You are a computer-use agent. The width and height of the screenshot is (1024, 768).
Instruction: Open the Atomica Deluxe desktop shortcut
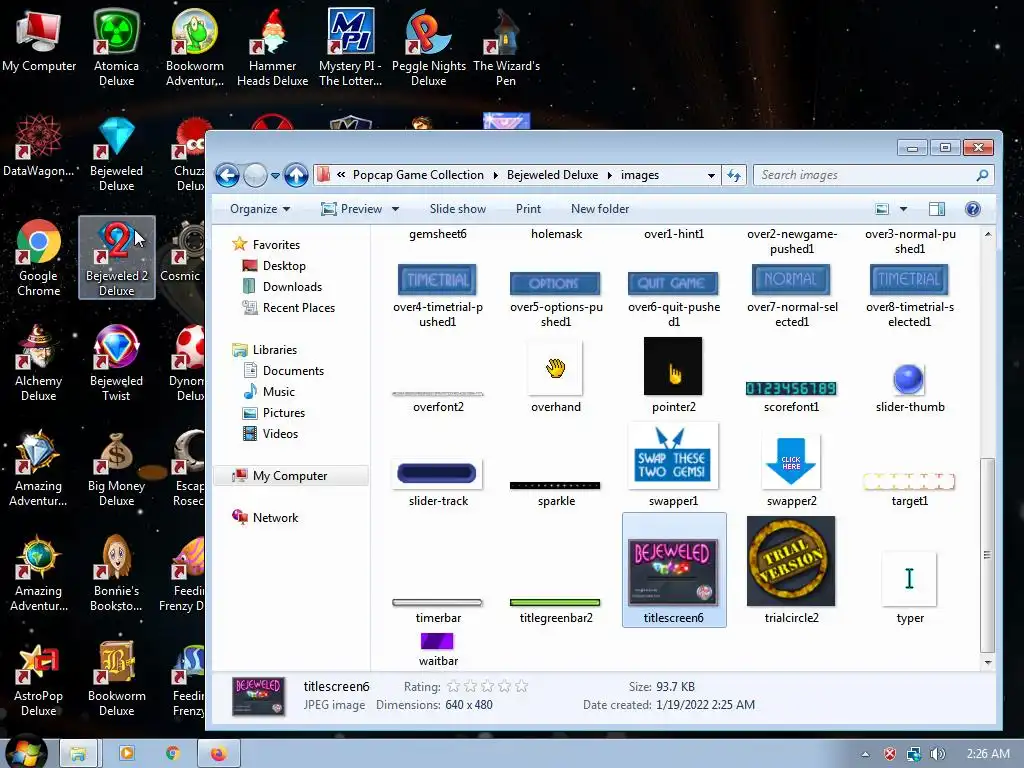[x=116, y=47]
